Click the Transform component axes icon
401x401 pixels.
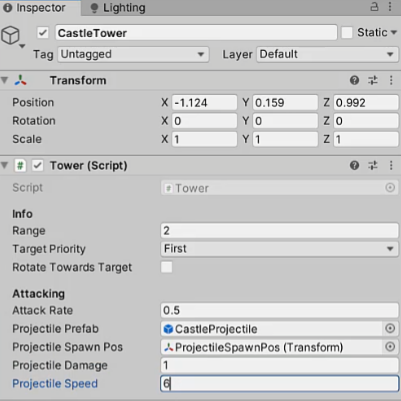pos(20,80)
